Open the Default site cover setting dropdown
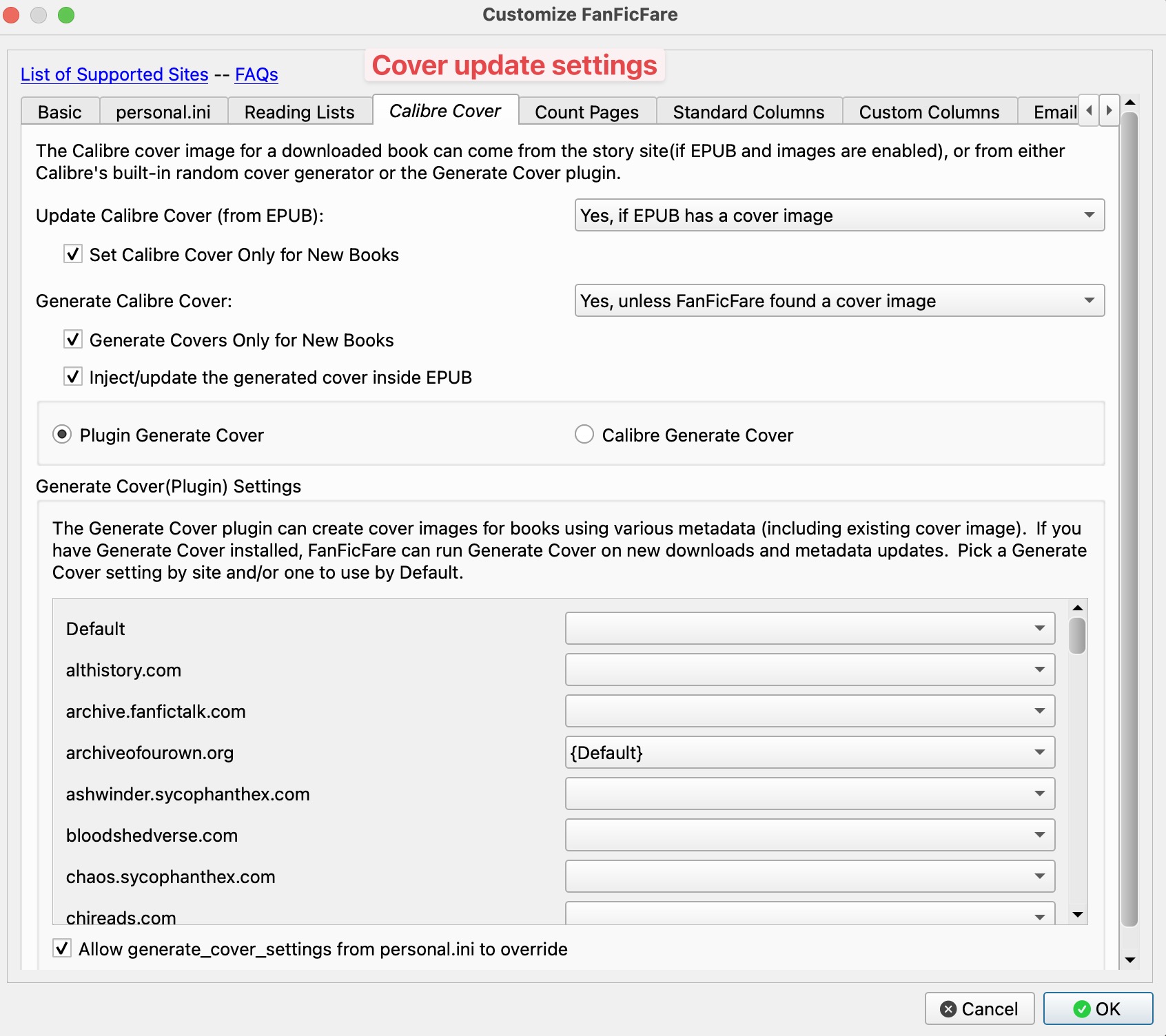1166x1036 pixels. 810,628
